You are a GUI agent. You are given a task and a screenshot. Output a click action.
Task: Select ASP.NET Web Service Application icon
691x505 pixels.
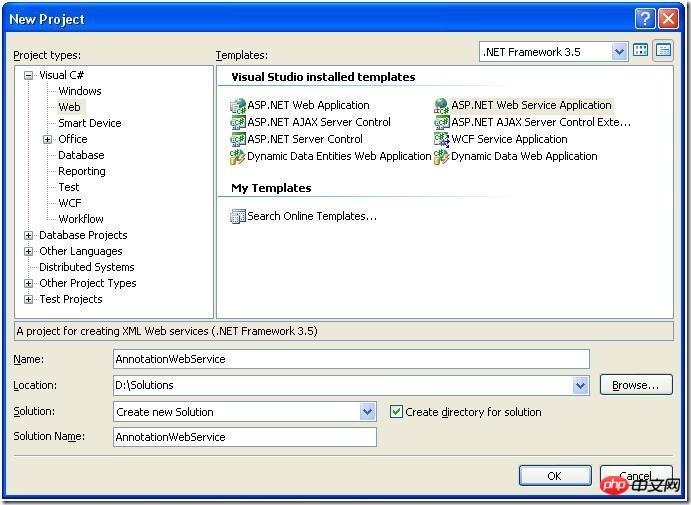(x=442, y=106)
